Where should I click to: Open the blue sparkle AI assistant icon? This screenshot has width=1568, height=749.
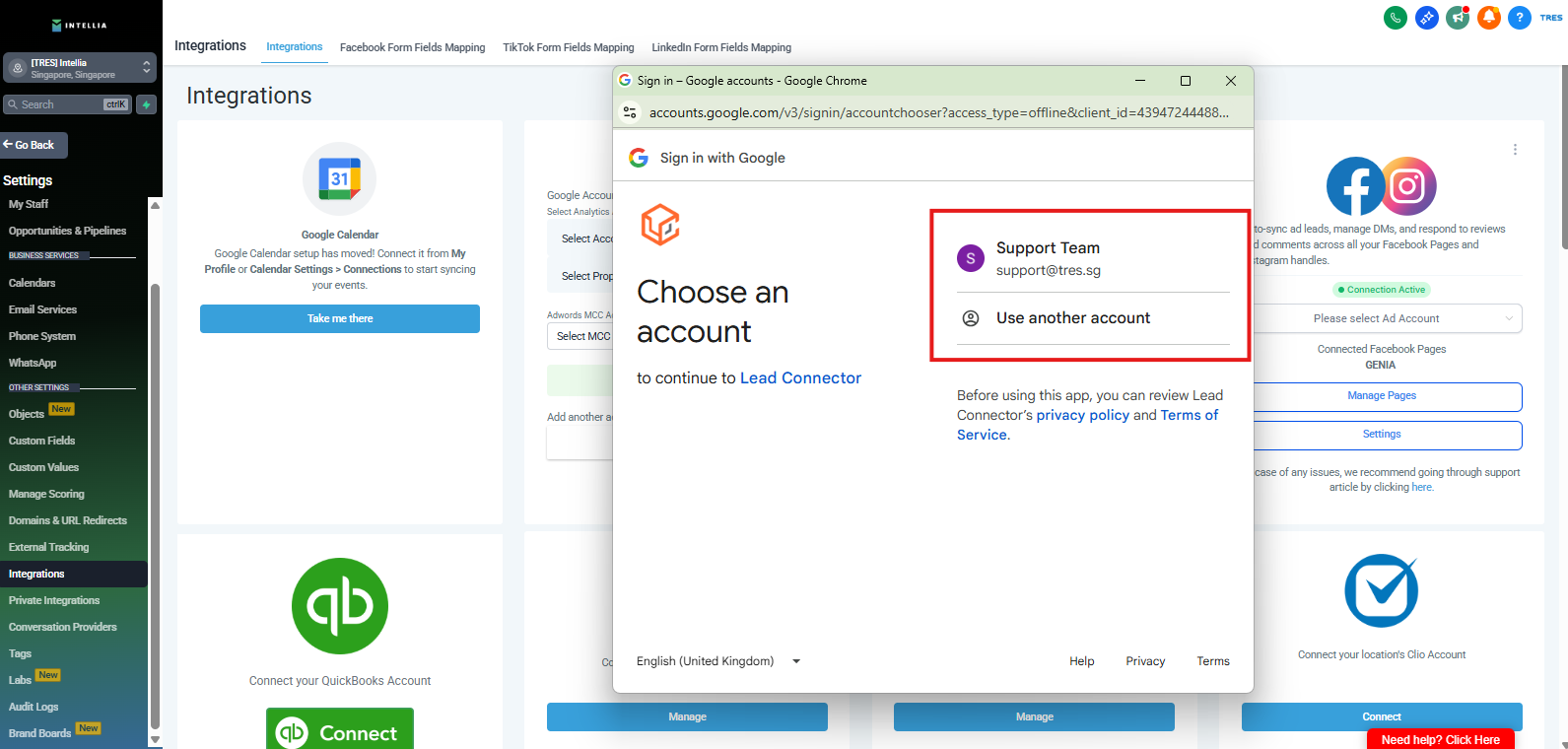[1426, 18]
